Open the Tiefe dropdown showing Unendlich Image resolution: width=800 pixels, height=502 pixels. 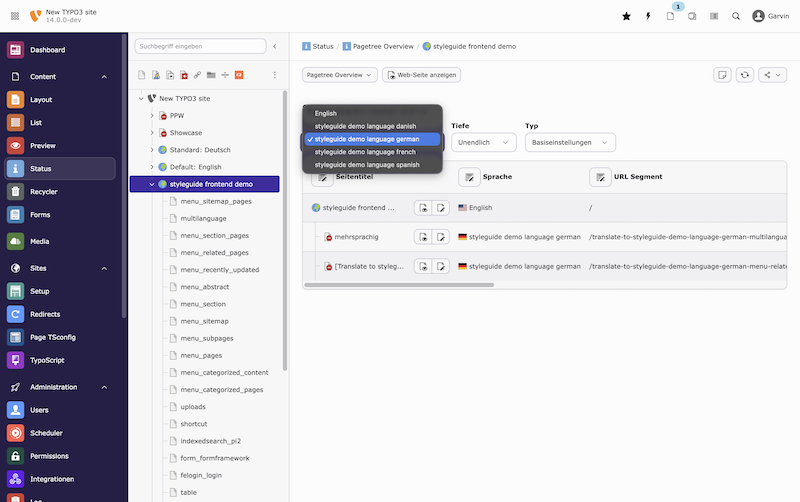coord(483,143)
